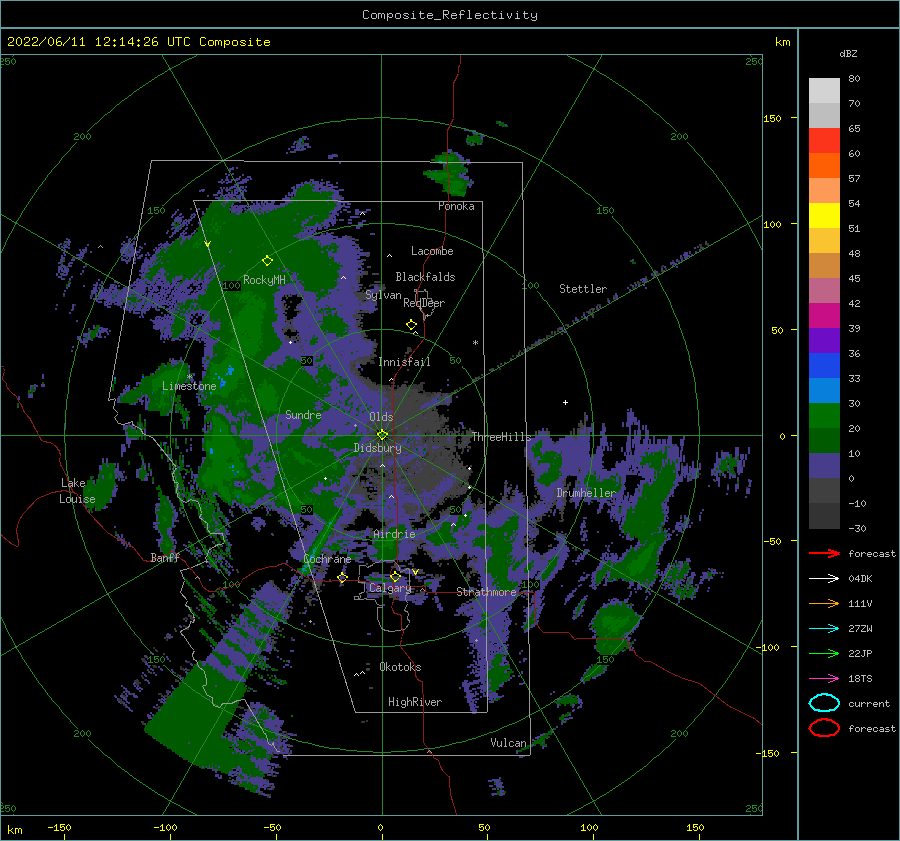Click the white asterisk marker east of Innisfail
This screenshot has height=841, width=900.
[475, 343]
